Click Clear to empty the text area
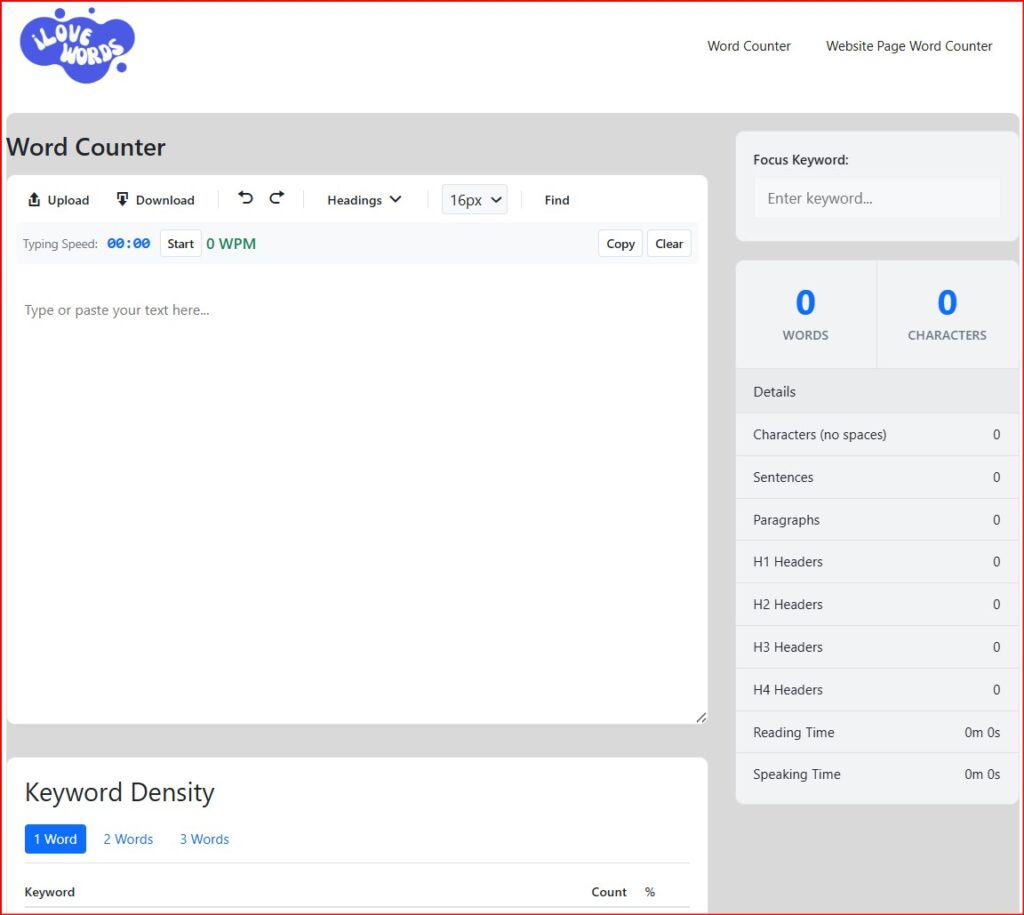 [668, 243]
